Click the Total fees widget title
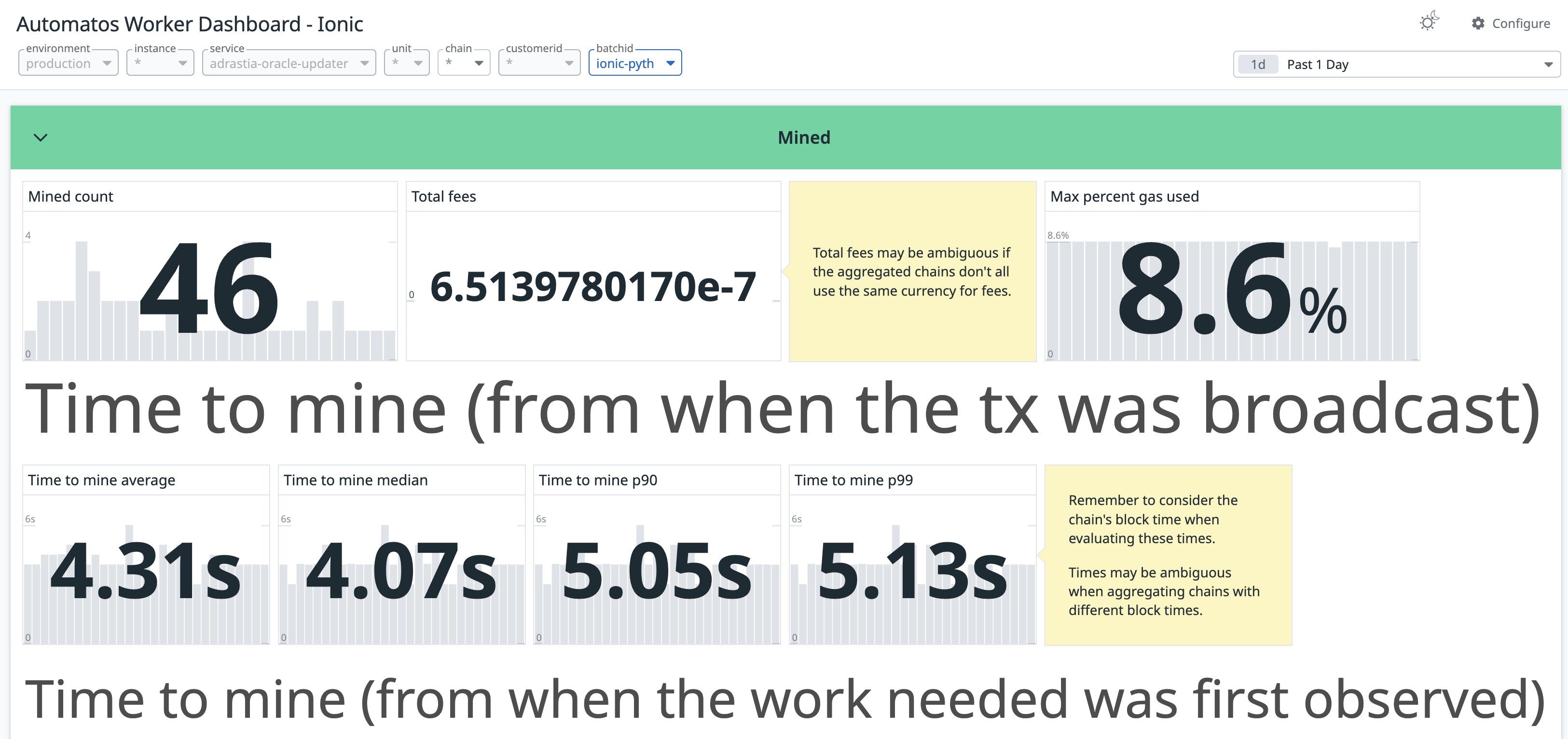The height and width of the screenshot is (739, 1568). [x=443, y=197]
